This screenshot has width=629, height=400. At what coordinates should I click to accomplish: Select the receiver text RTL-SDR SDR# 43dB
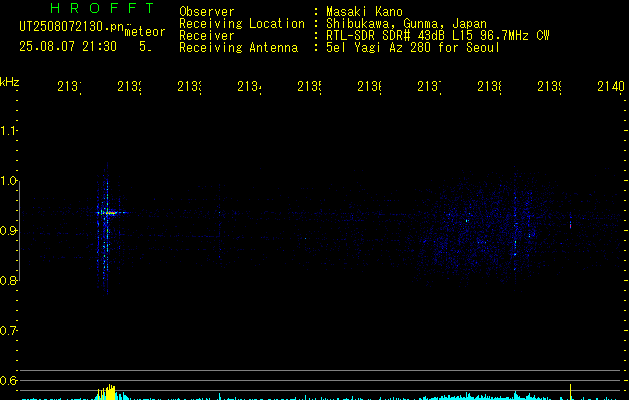point(386,36)
